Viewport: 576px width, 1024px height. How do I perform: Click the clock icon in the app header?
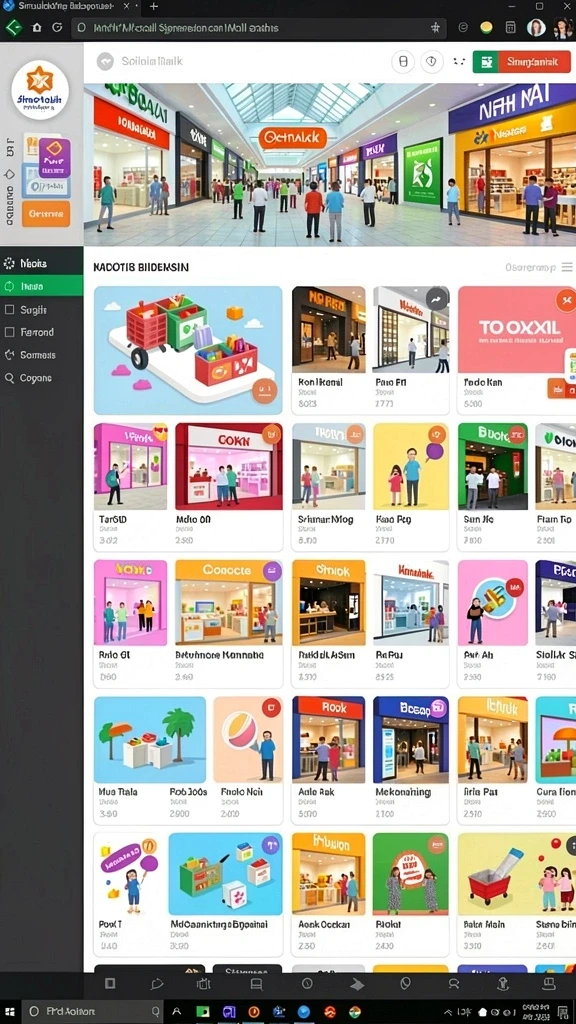(x=431, y=61)
